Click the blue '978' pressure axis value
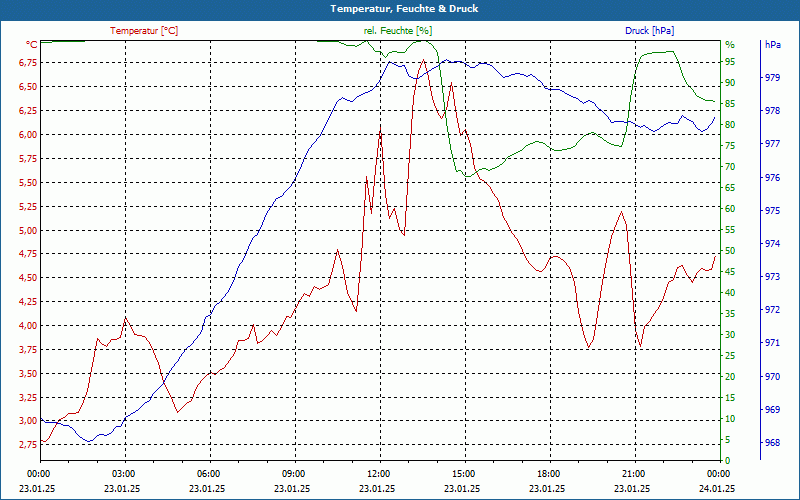 tap(772, 111)
